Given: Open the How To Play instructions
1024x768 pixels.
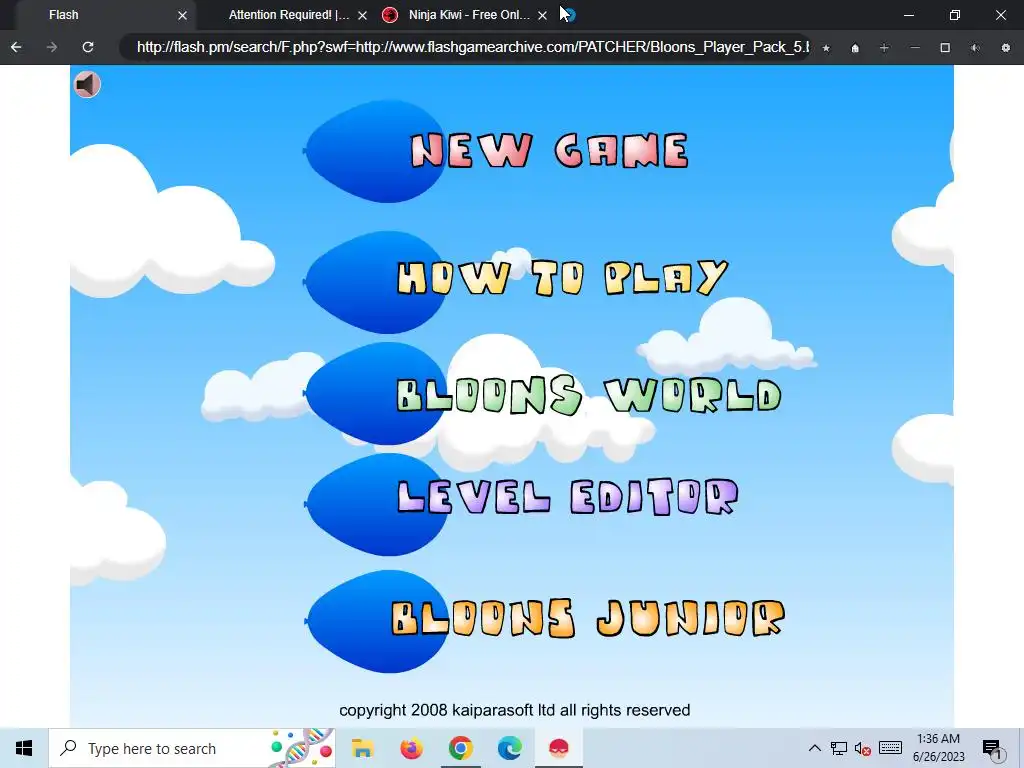Looking at the screenshot, I should pos(562,278).
